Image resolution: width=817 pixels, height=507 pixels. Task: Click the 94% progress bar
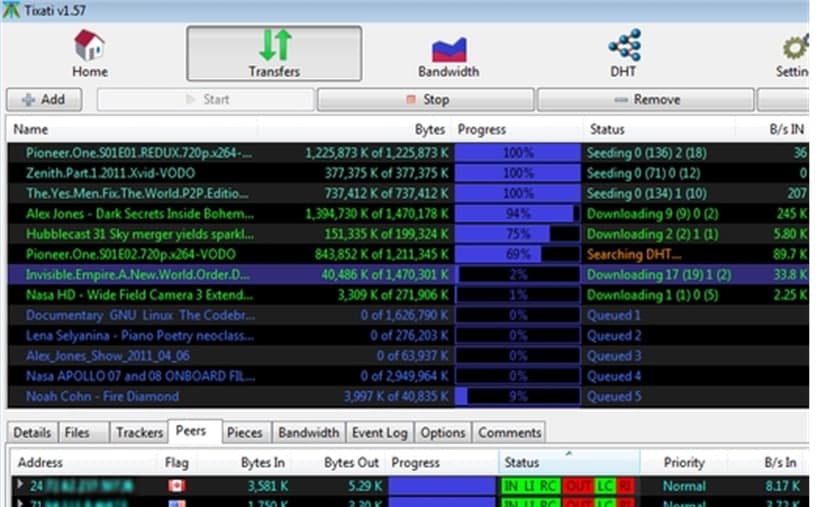[x=517, y=214]
